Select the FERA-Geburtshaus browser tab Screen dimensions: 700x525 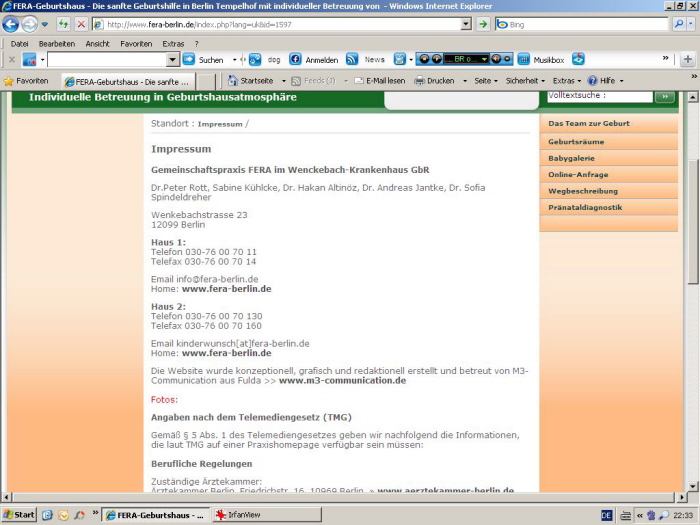127,82
